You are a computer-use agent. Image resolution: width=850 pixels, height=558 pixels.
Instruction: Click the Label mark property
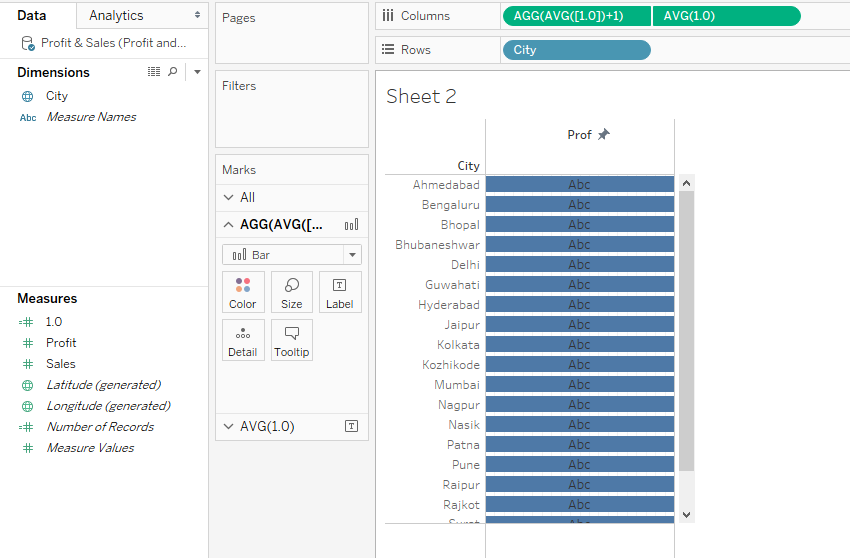[x=339, y=292]
